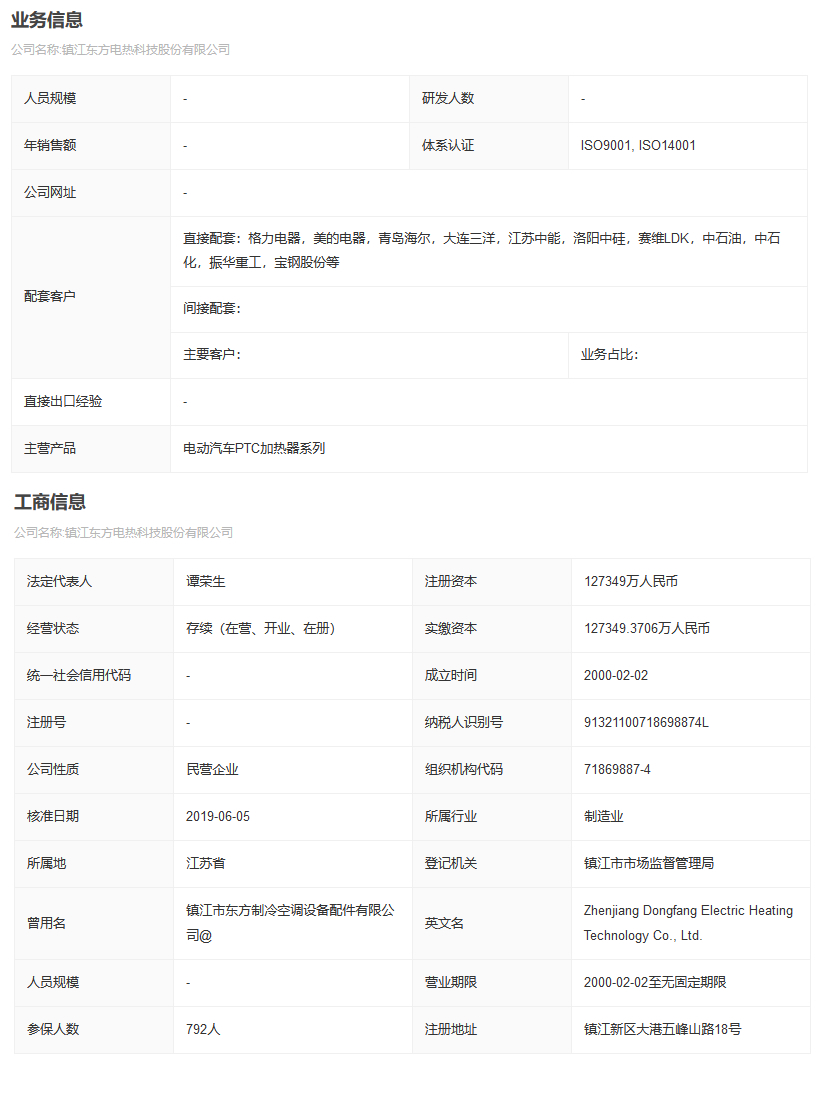Screen dimensions: 826x1100
Task: Click the 所属行业 label
Action: (x=451, y=817)
